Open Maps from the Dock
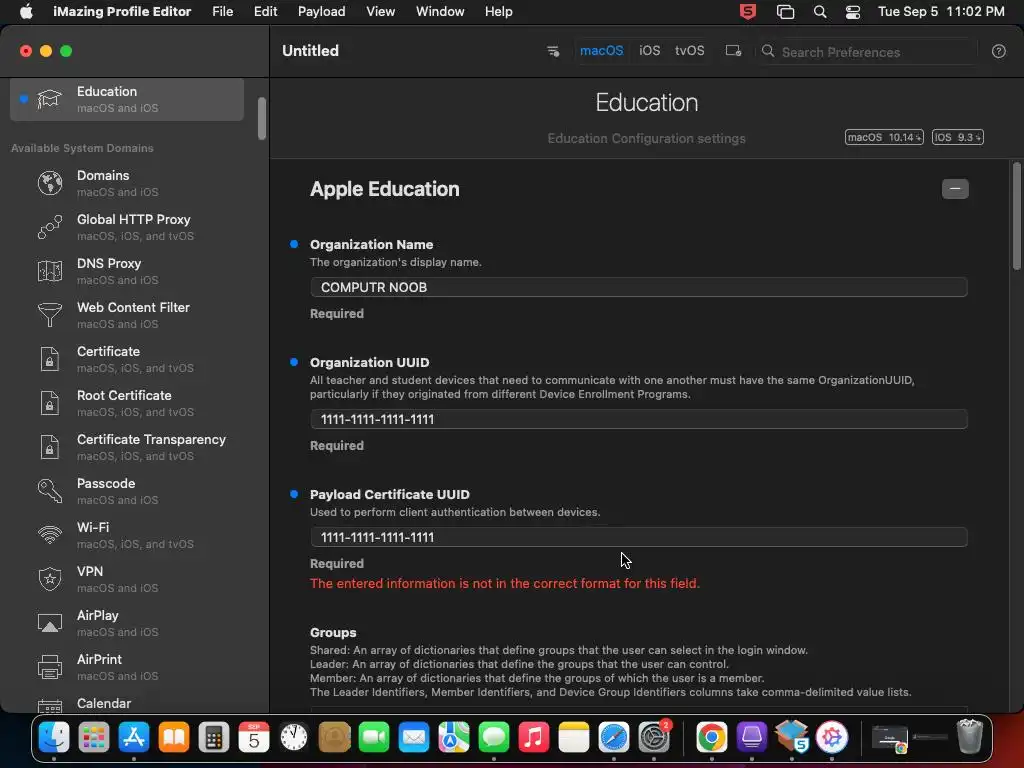 click(x=454, y=737)
